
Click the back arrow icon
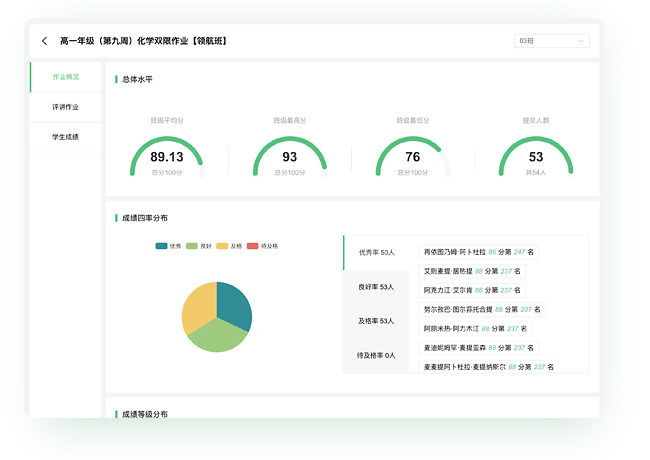coord(44,41)
